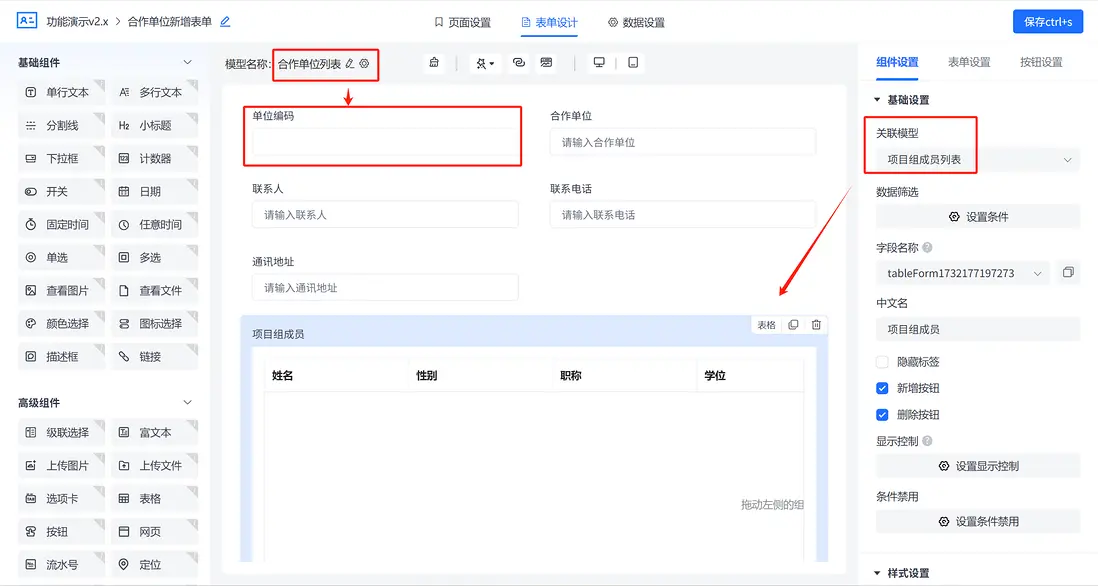Image resolution: width=1098 pixels, height=586 pixels.
Task: Select the 级联选择 component
Action: pyautogui.click(x=61, y=433)
